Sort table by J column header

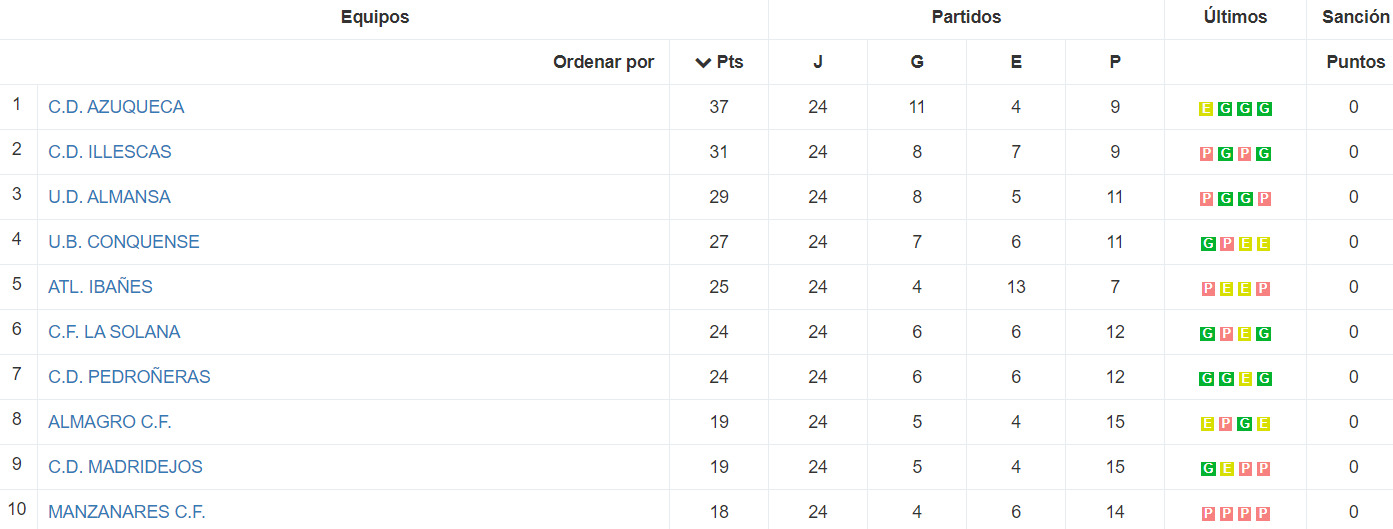tap(818, 62)
